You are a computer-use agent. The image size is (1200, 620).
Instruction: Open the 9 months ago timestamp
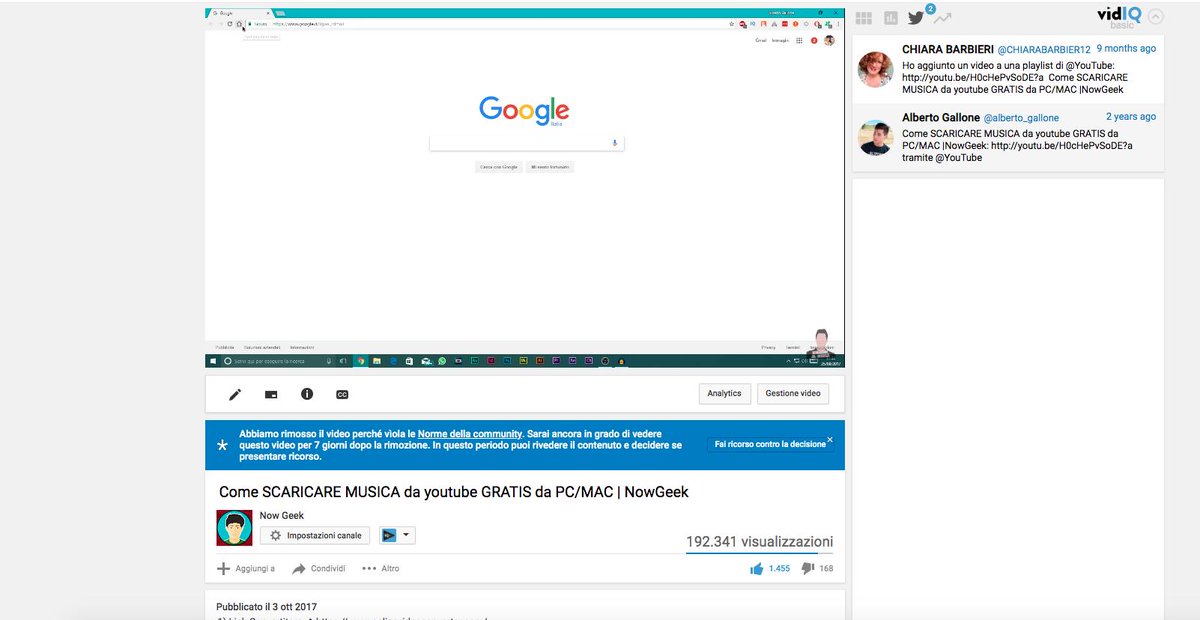1126,48
